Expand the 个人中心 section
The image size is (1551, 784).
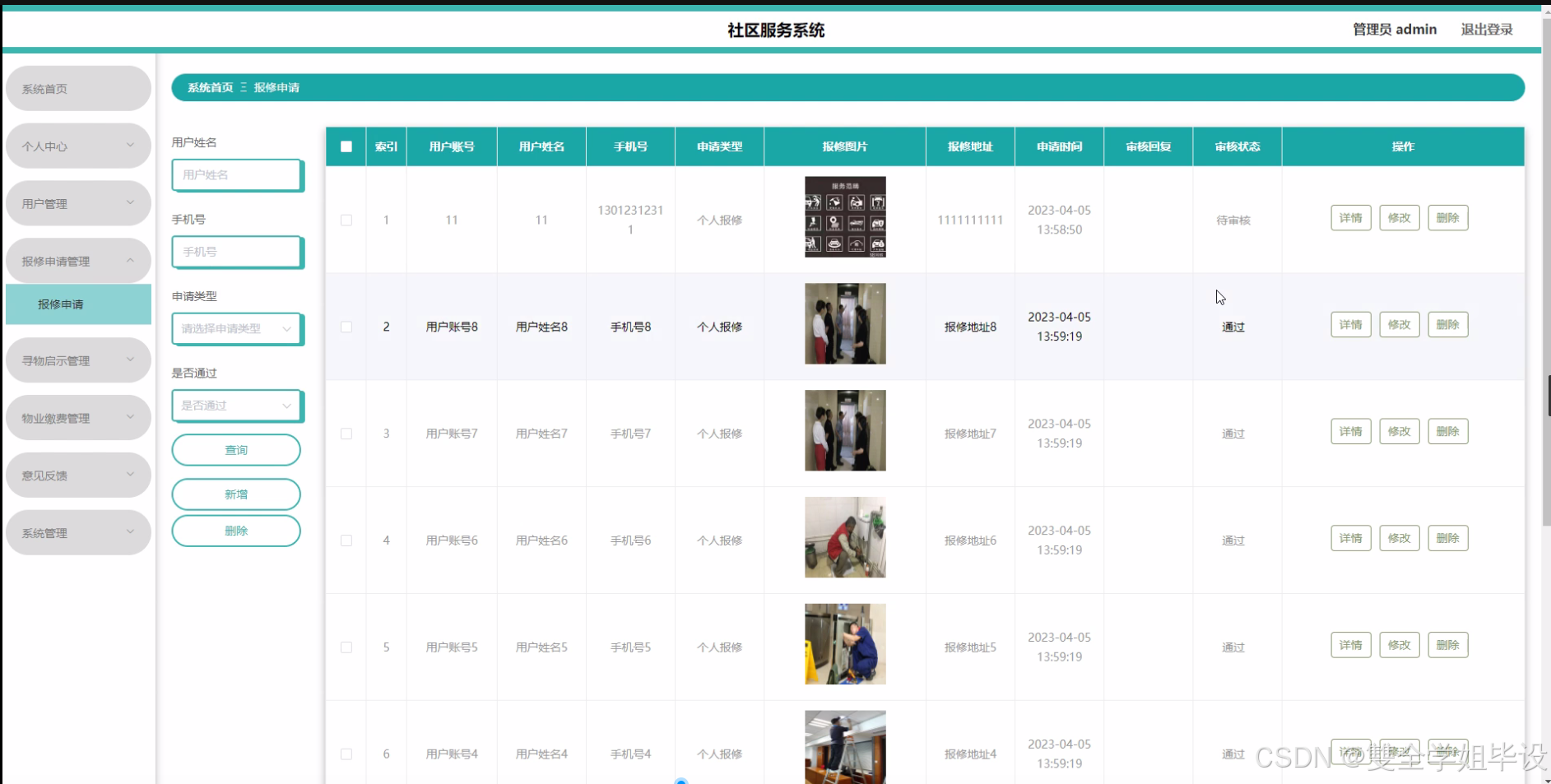tap(78, 146)
